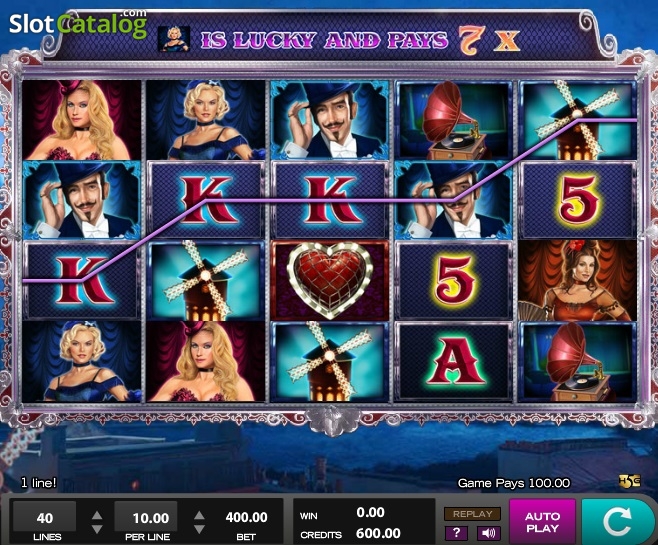Click the H5G logo badge
The width and height of the screenshot is (658, 545).
click(x=631, y=481)
